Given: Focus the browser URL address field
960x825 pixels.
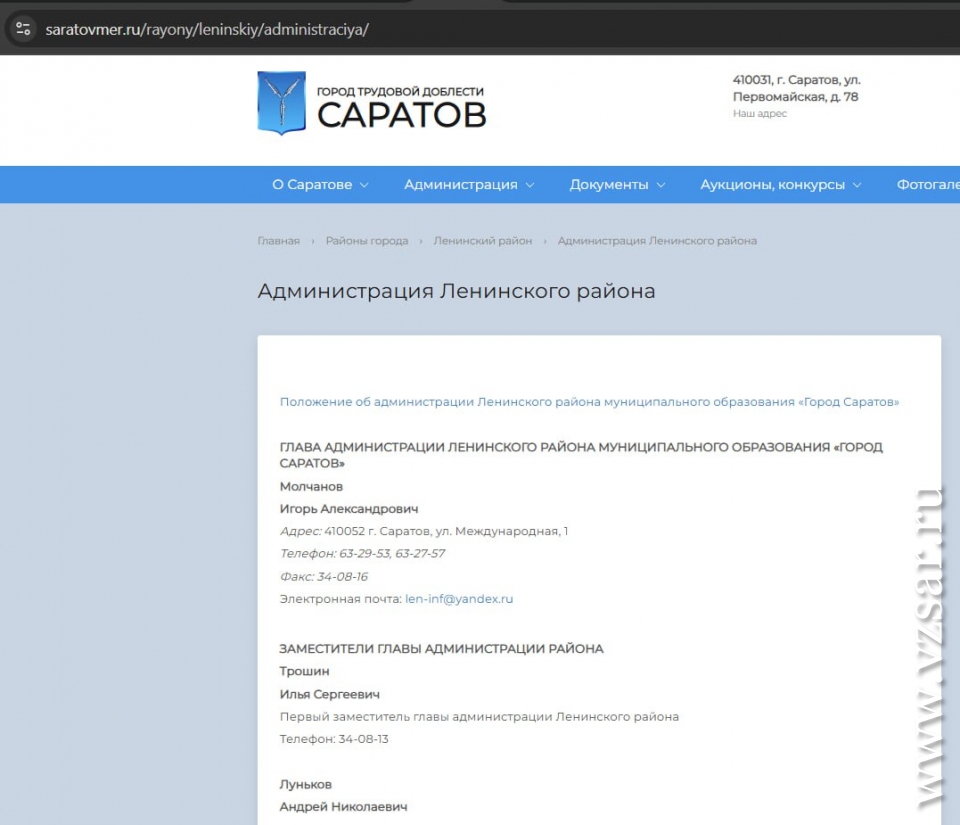Looking at the screenshot, I should pyautogui.click(x=400, y=29).
